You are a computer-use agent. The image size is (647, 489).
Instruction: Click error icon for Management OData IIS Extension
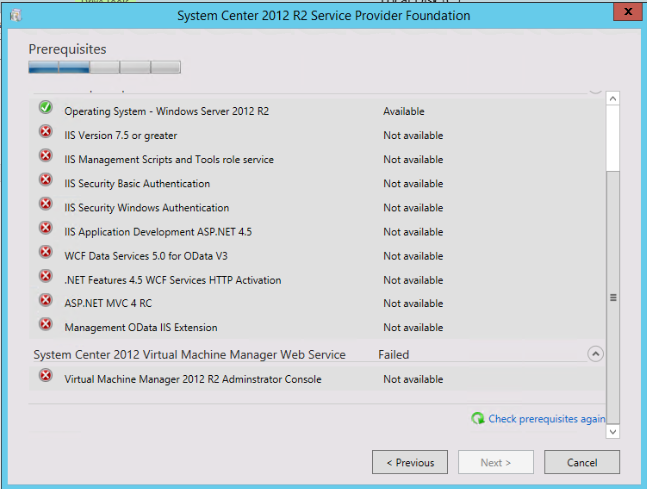point(45,324)
